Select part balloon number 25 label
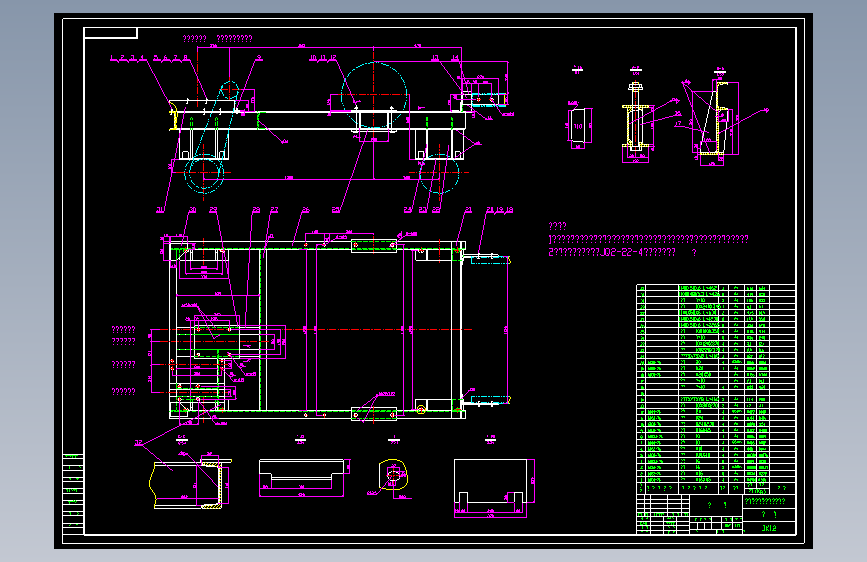Viewport: 867px width, 562px height. tap(336, 210)
